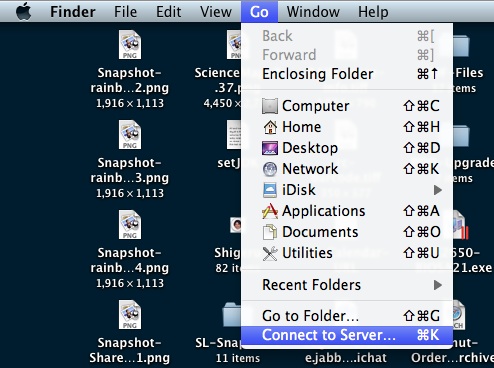Click the Documents icon in menu

tap(270, 232)
